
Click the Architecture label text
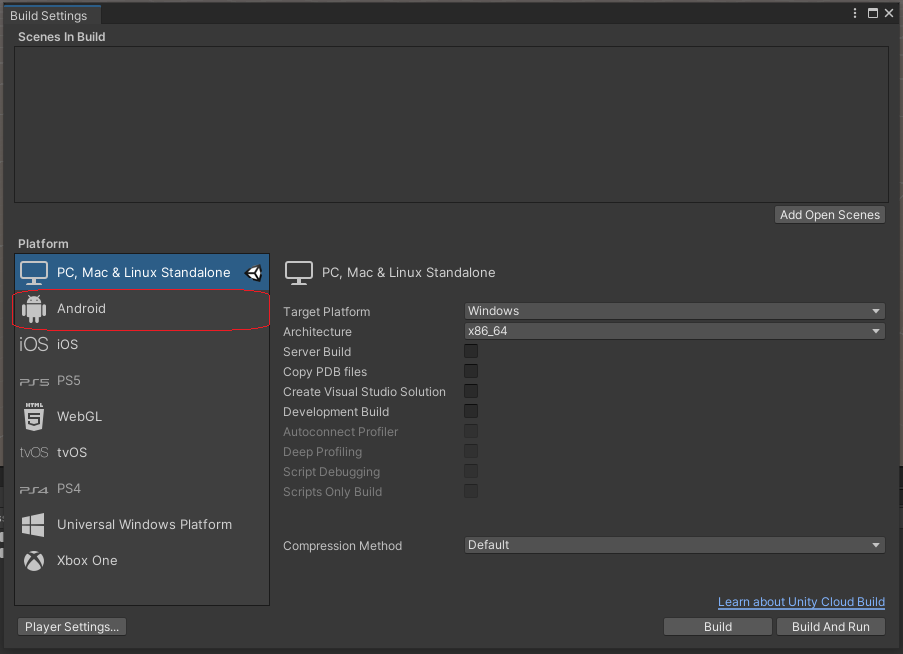317,332
